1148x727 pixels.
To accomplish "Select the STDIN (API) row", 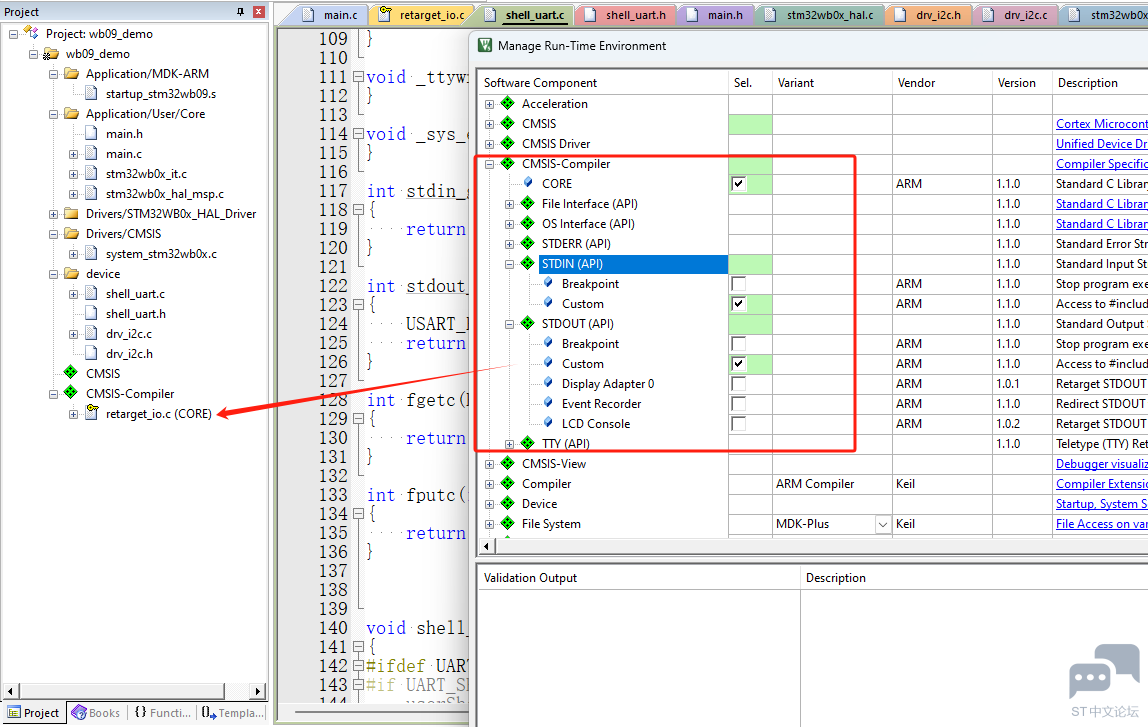I will [x=633, y=264].
